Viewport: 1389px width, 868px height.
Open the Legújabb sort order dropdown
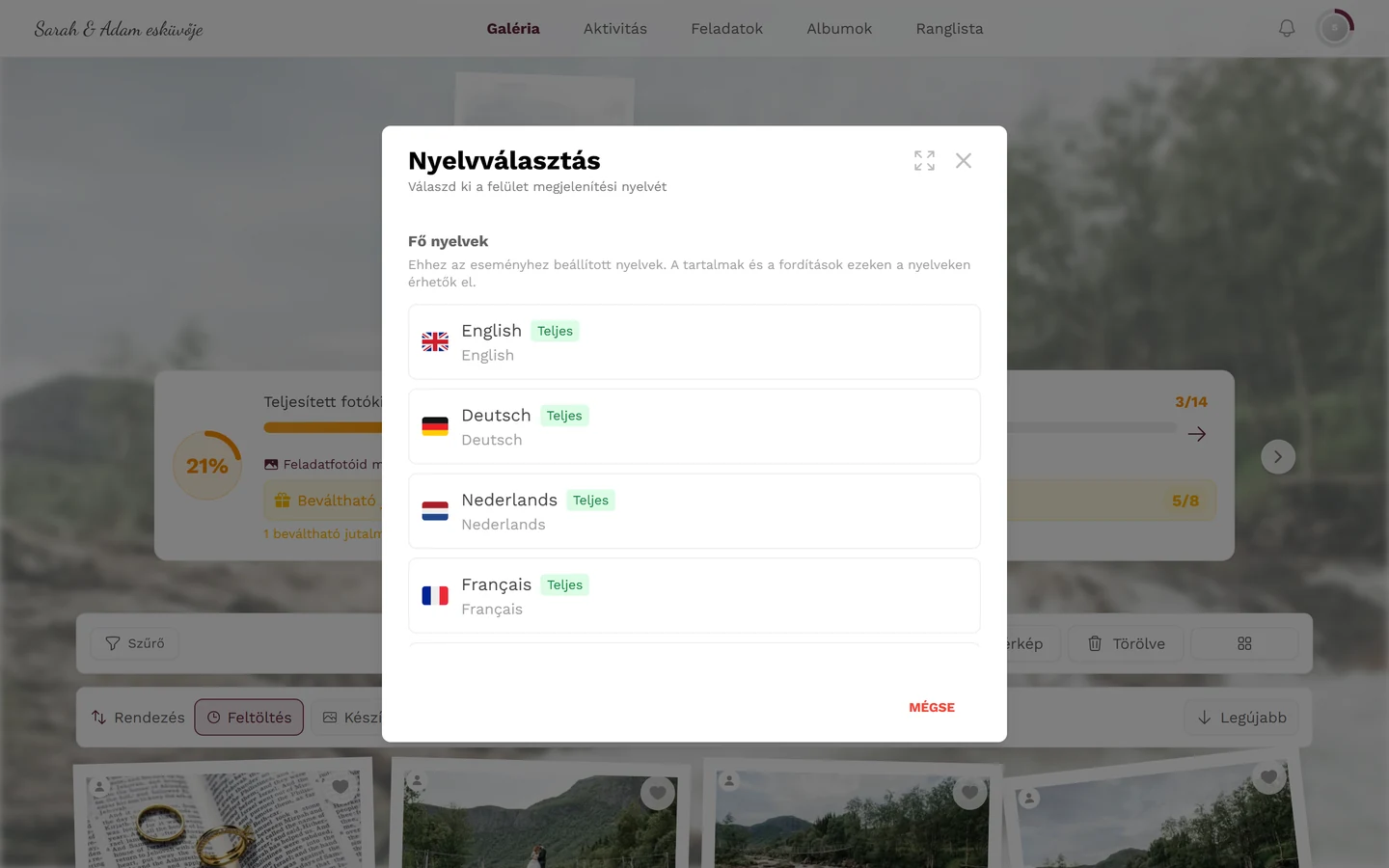tap(1241, 718)
